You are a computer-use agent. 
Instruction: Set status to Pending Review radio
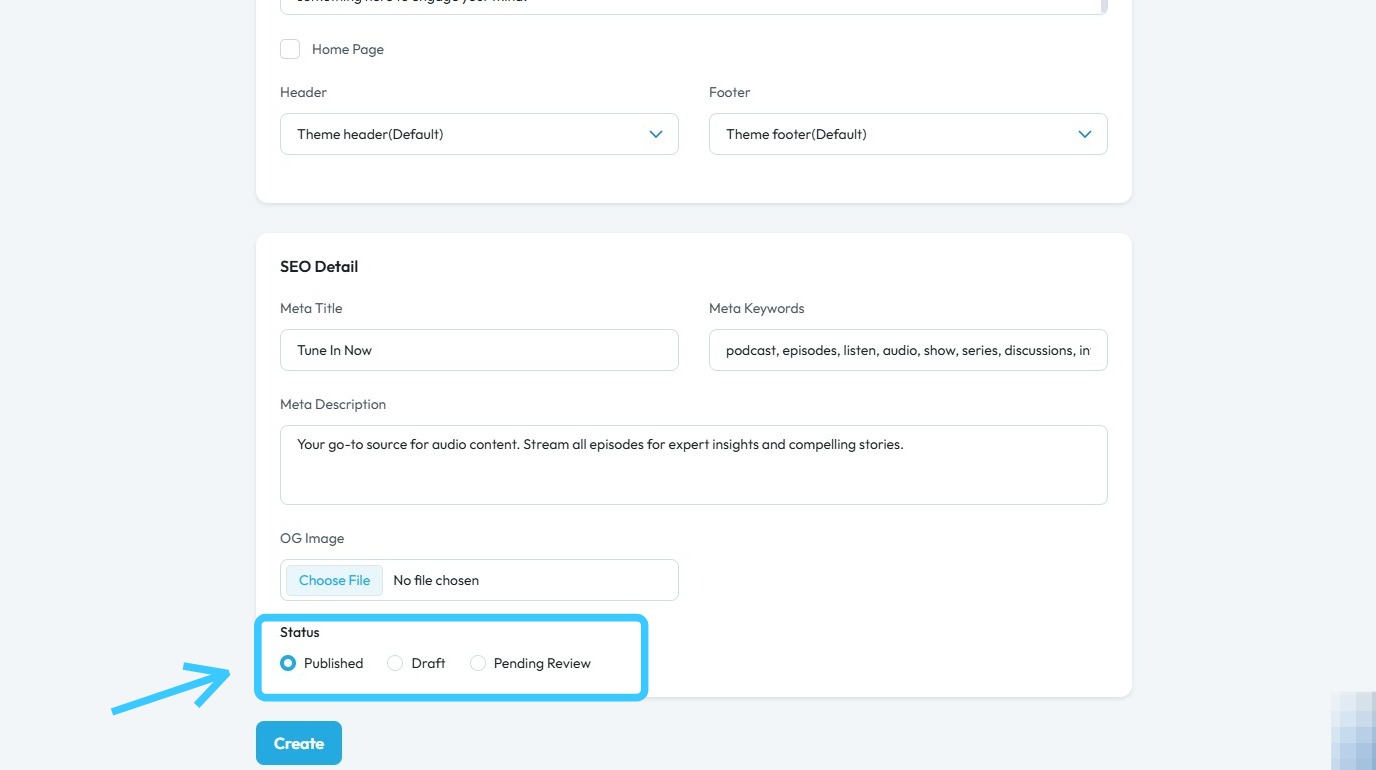pyautogui.click(x=478, y=663)
